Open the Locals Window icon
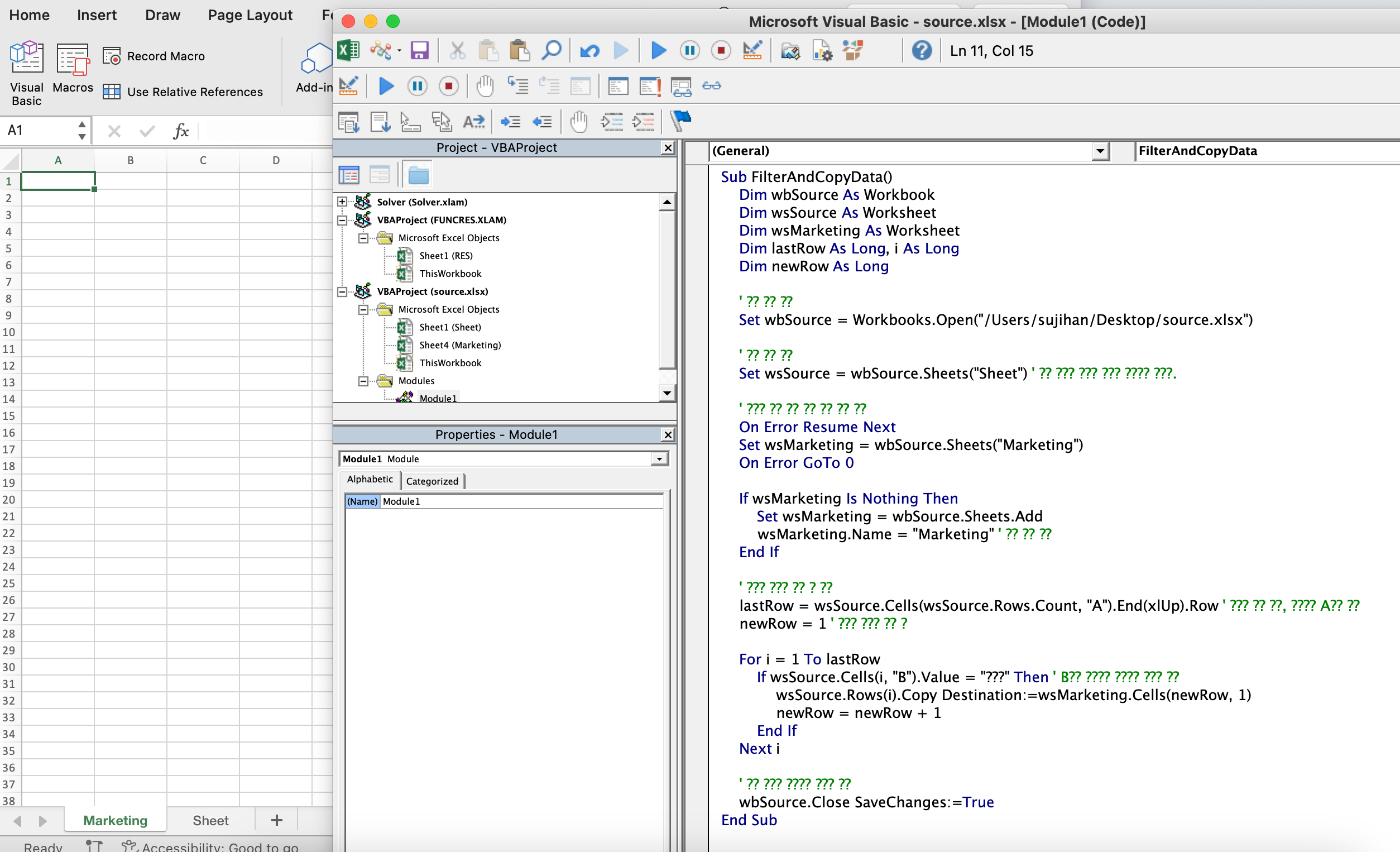The image size is (1400, 852). (617, 87)
